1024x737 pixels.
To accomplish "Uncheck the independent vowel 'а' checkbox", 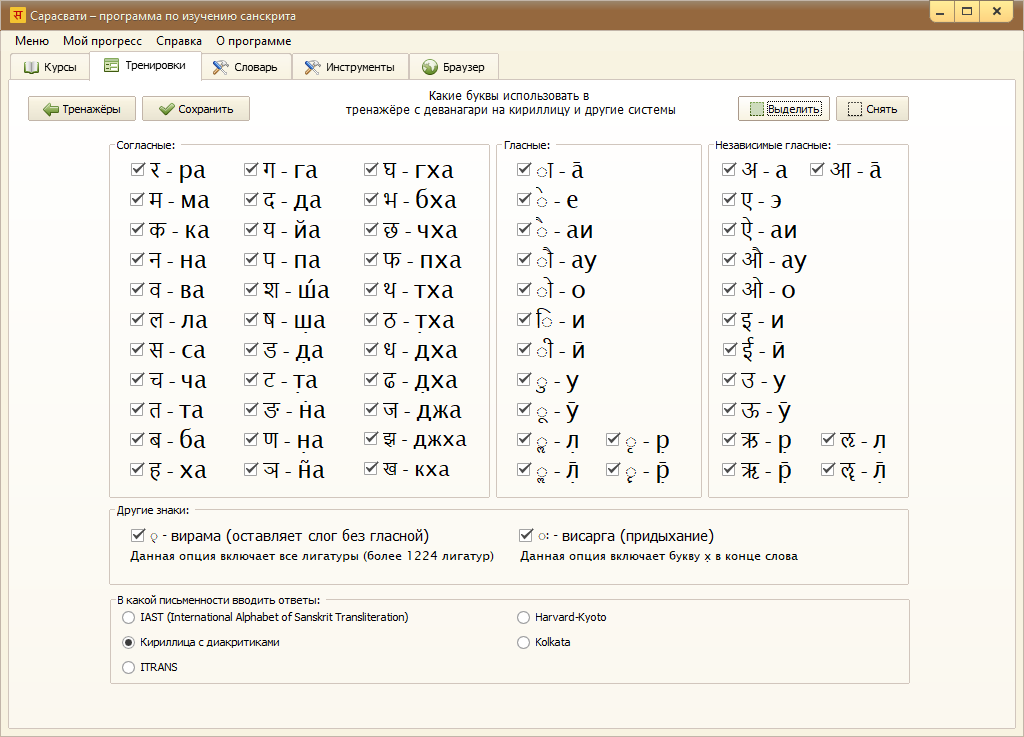I will [730, 170].
